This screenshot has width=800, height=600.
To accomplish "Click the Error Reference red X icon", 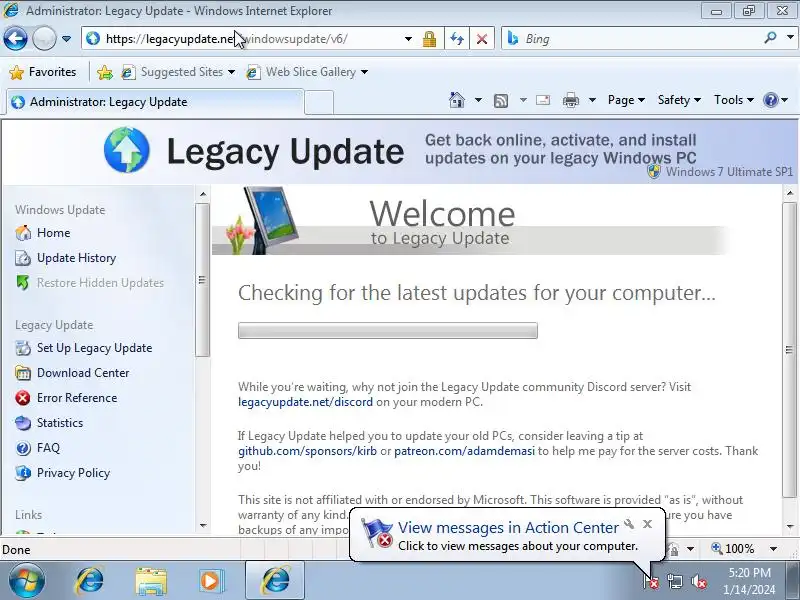I will click(x=23, y=398).
